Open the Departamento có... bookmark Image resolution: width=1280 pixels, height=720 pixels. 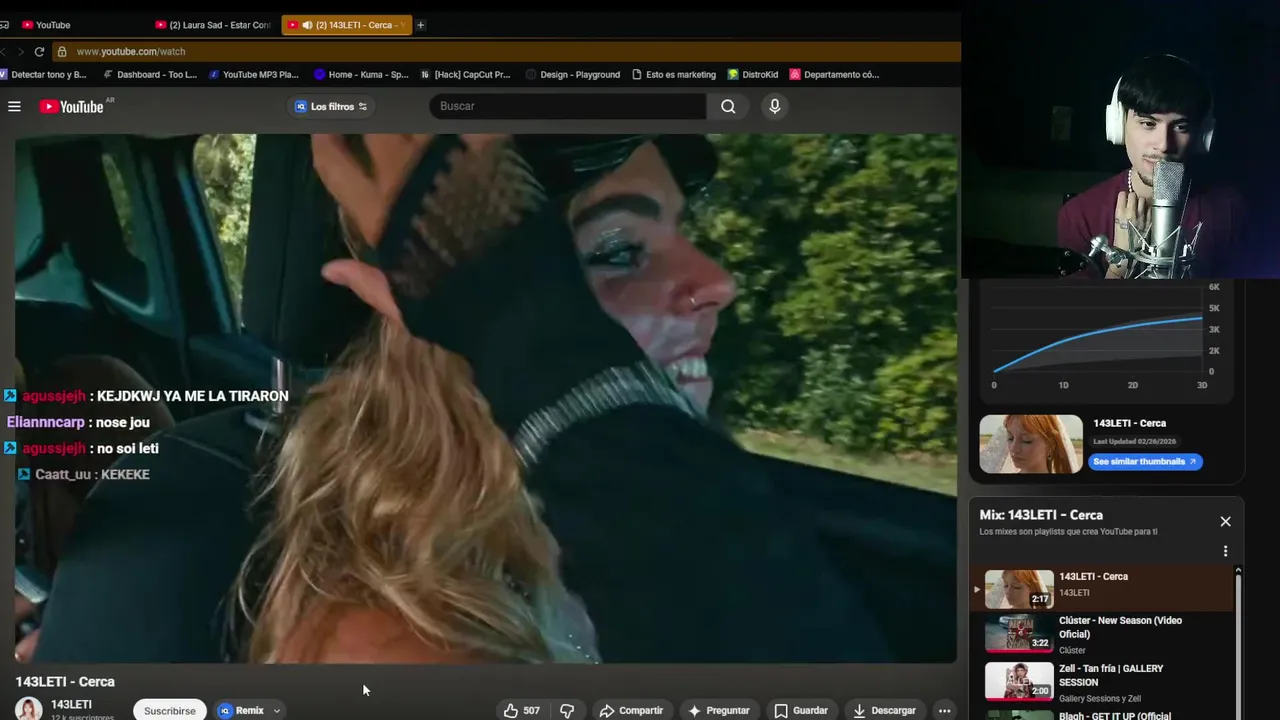pos(834,74)
